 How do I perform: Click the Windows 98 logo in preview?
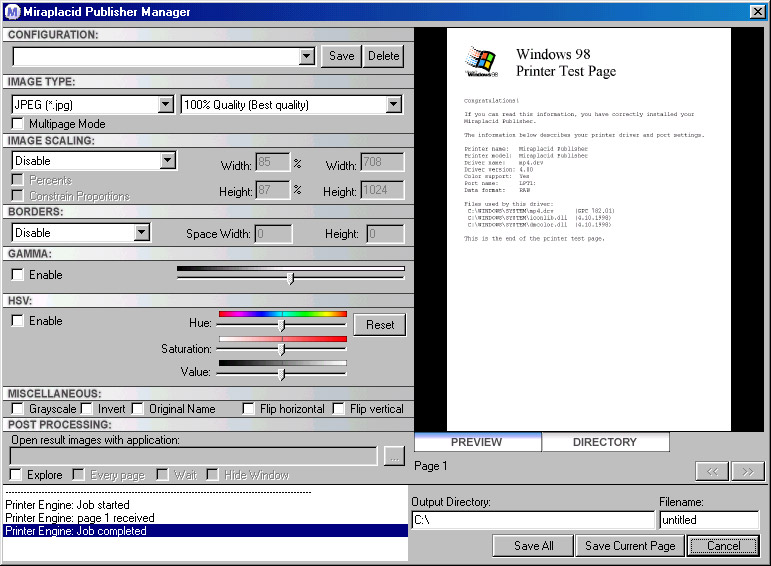[481, 62]
